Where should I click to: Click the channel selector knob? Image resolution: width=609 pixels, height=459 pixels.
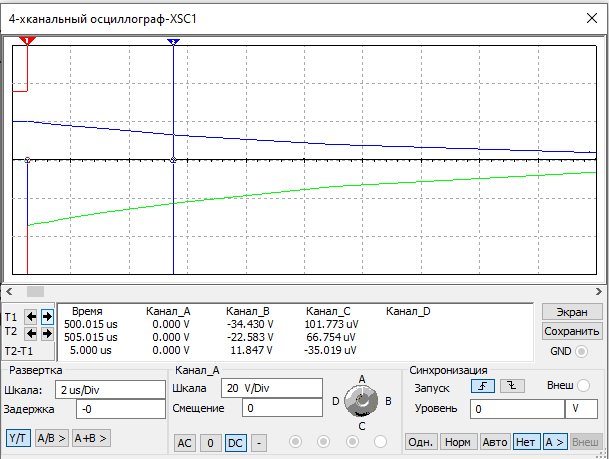point(362,401)
